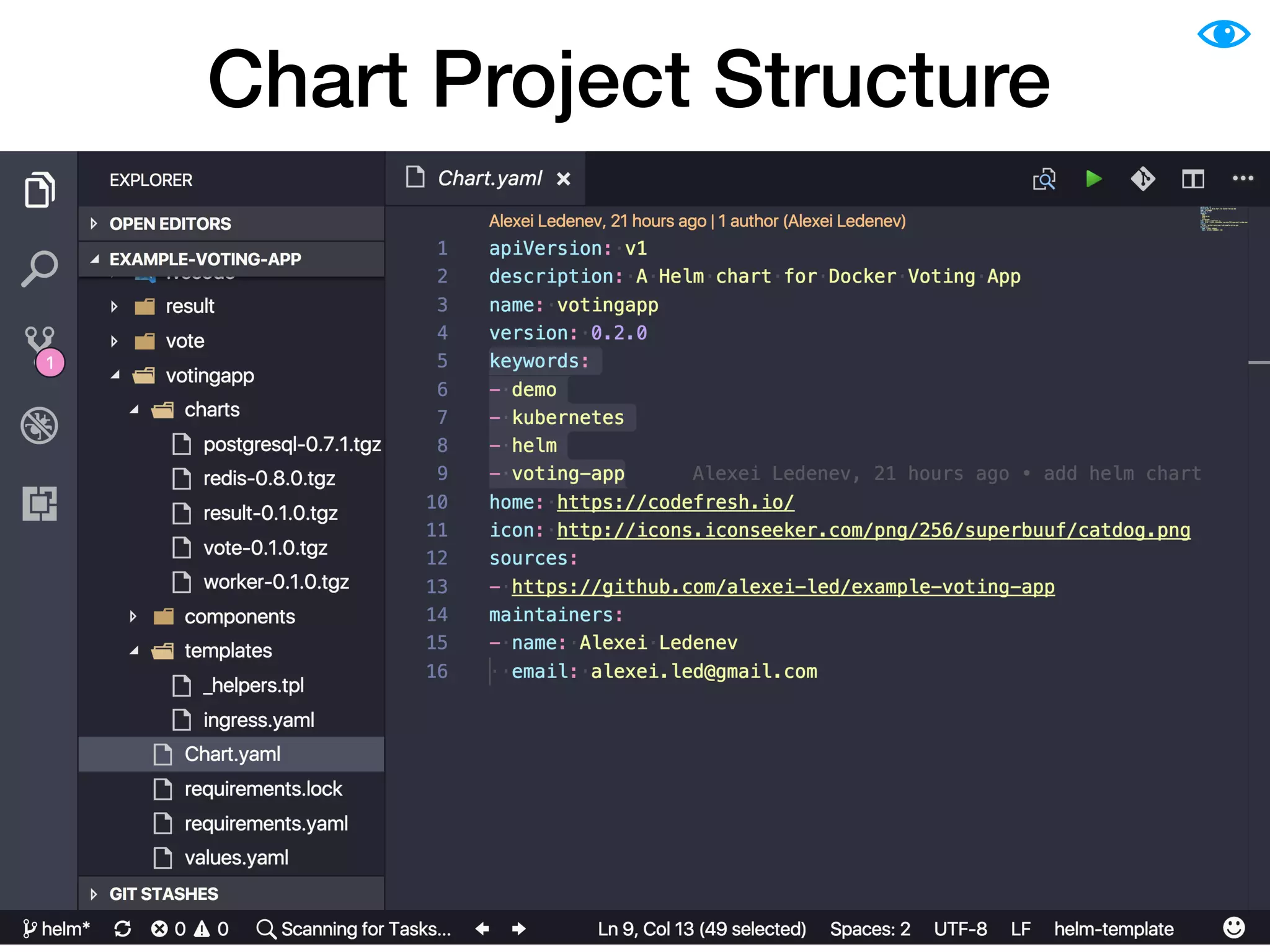Click the green Run play icon

coord(1094,180)
